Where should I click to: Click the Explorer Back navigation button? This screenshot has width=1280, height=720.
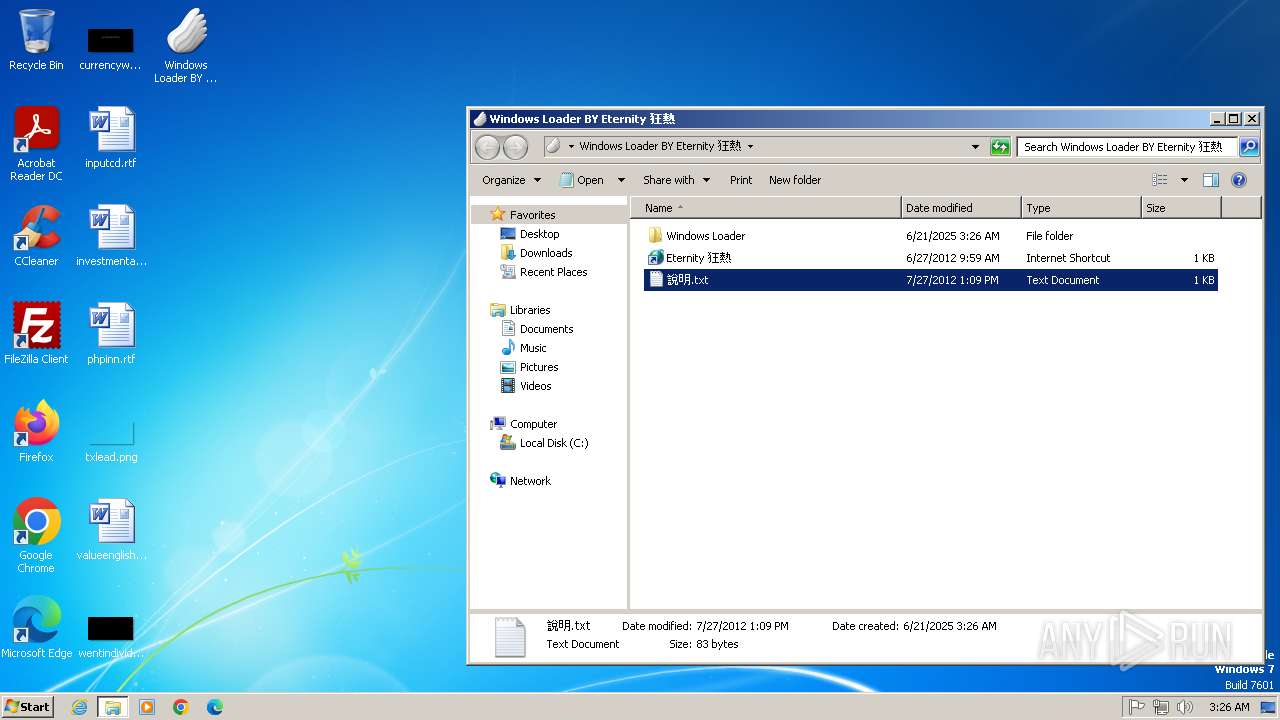pyautogui.click(x=487, y=147)
